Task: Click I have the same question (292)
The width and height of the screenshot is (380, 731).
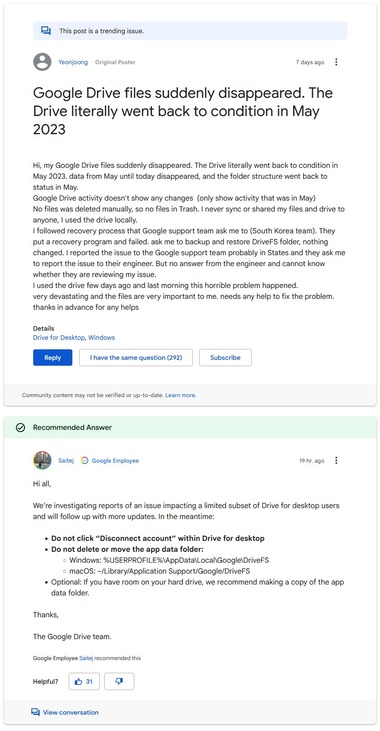Action: (136, 358)
